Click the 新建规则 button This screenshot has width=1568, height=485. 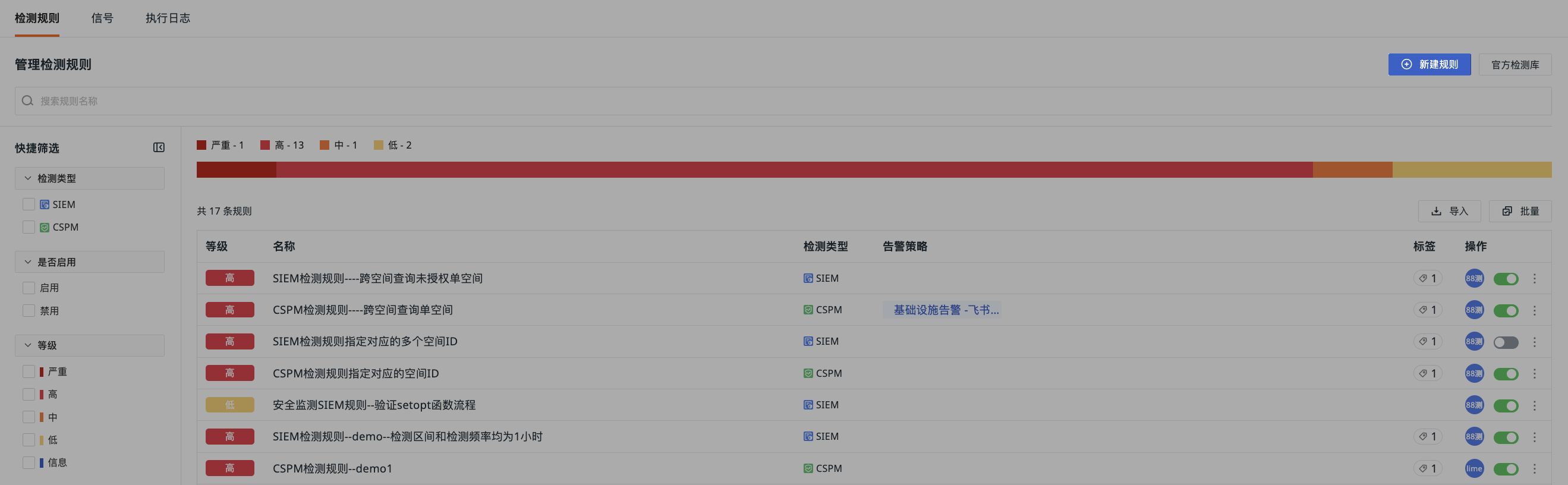tap(1428, 65)
